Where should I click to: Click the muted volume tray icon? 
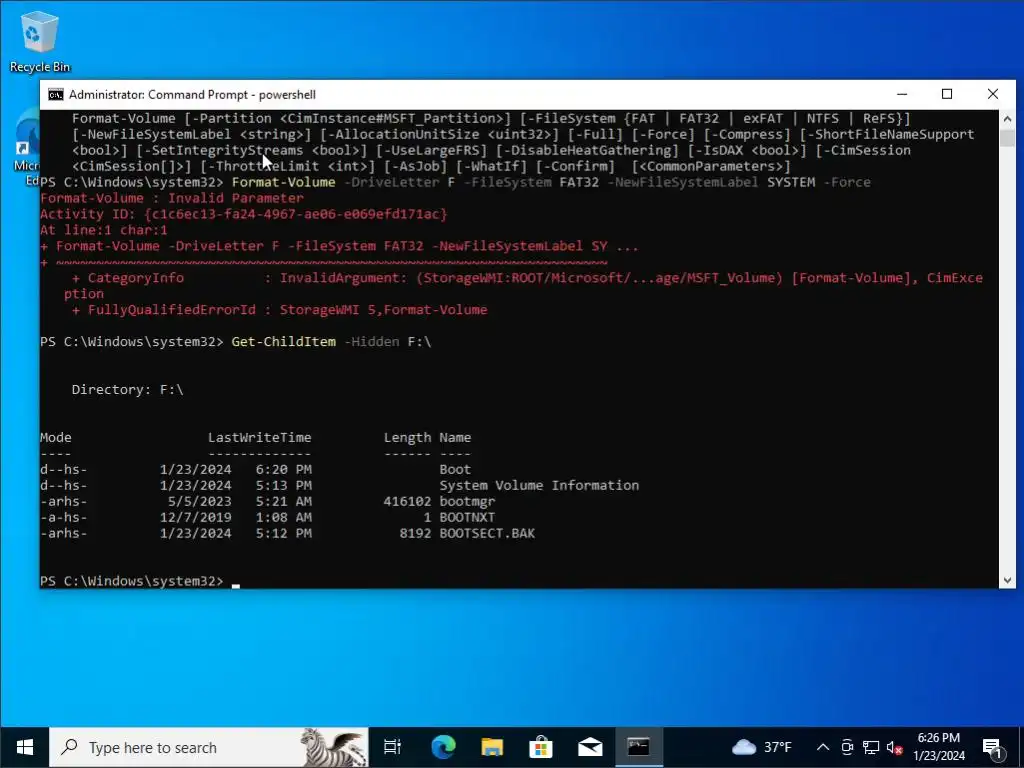click(894, 747)
